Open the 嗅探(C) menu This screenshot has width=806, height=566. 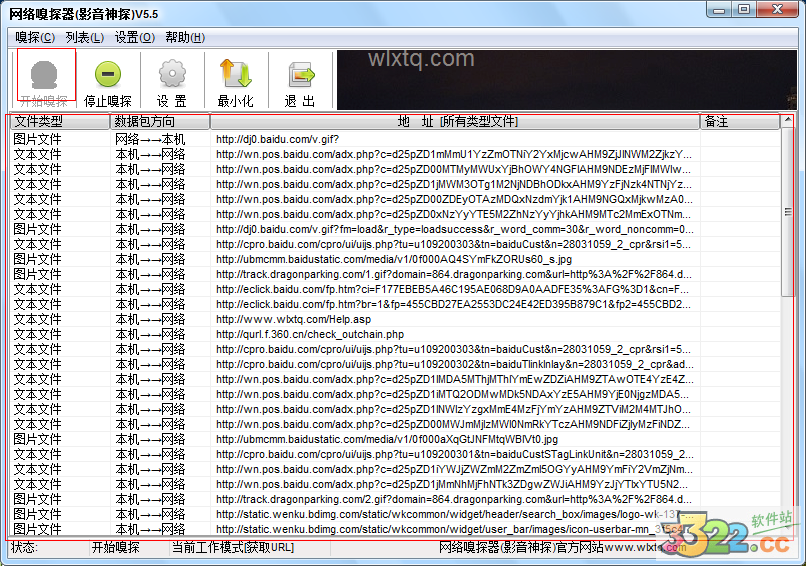point(35,38)
